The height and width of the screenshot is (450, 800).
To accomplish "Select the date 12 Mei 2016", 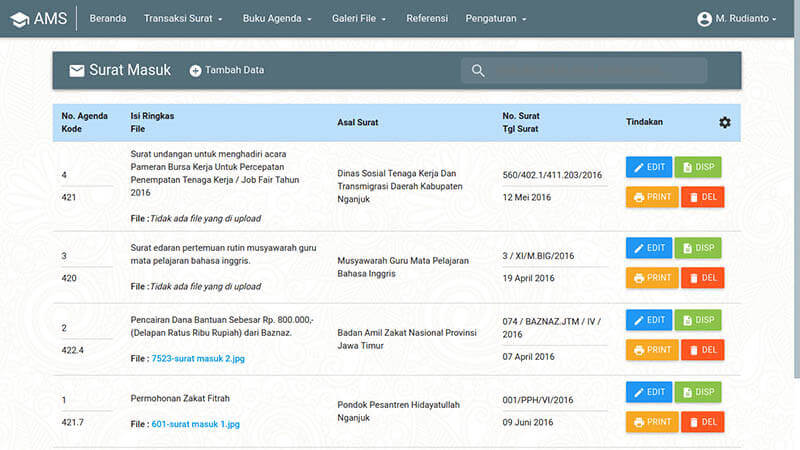I will point(527,197).
